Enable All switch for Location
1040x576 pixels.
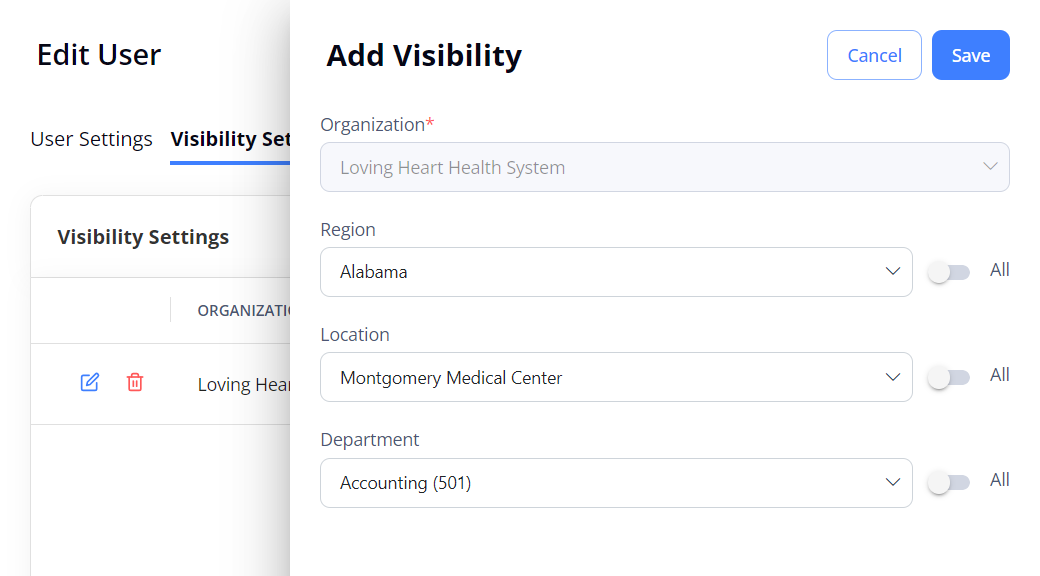(x=948, y=377)
